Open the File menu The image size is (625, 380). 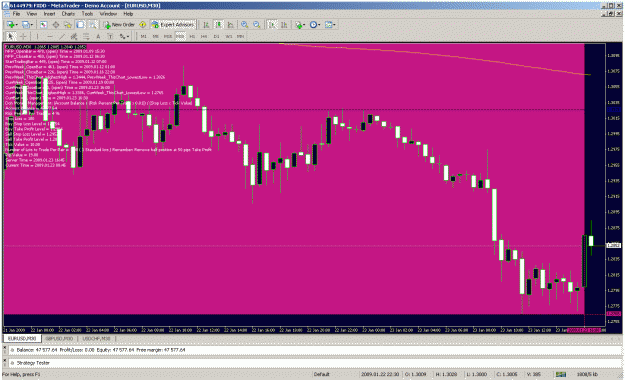coord(16,14)
